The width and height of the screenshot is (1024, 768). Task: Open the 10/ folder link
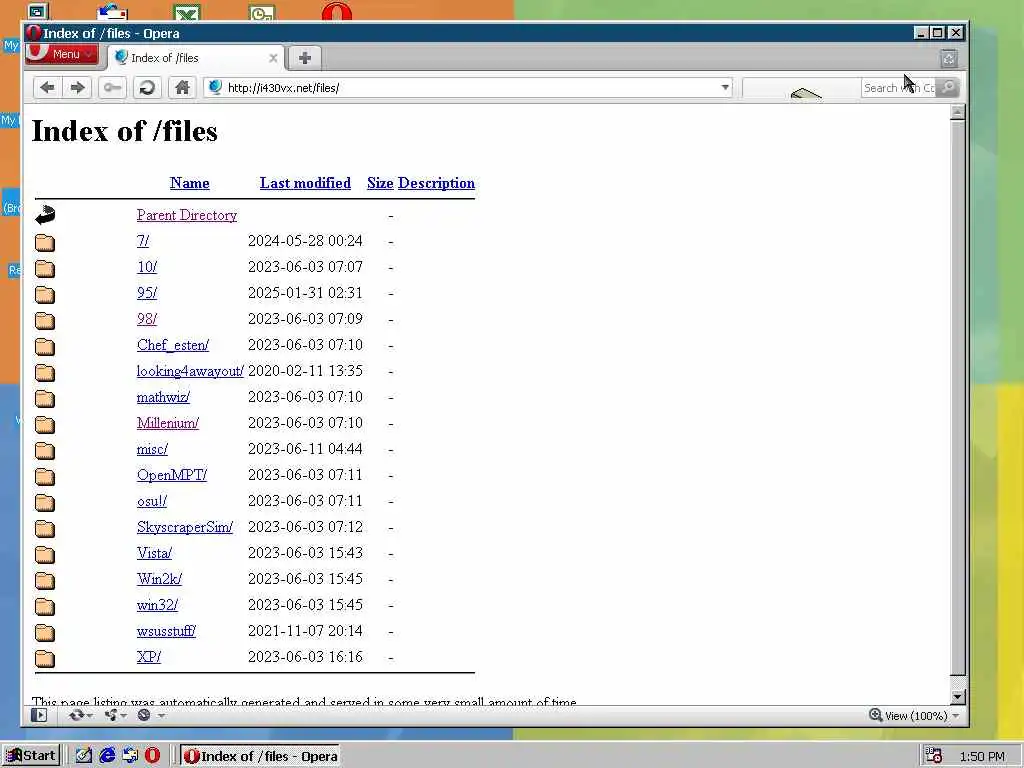[147, 267]
